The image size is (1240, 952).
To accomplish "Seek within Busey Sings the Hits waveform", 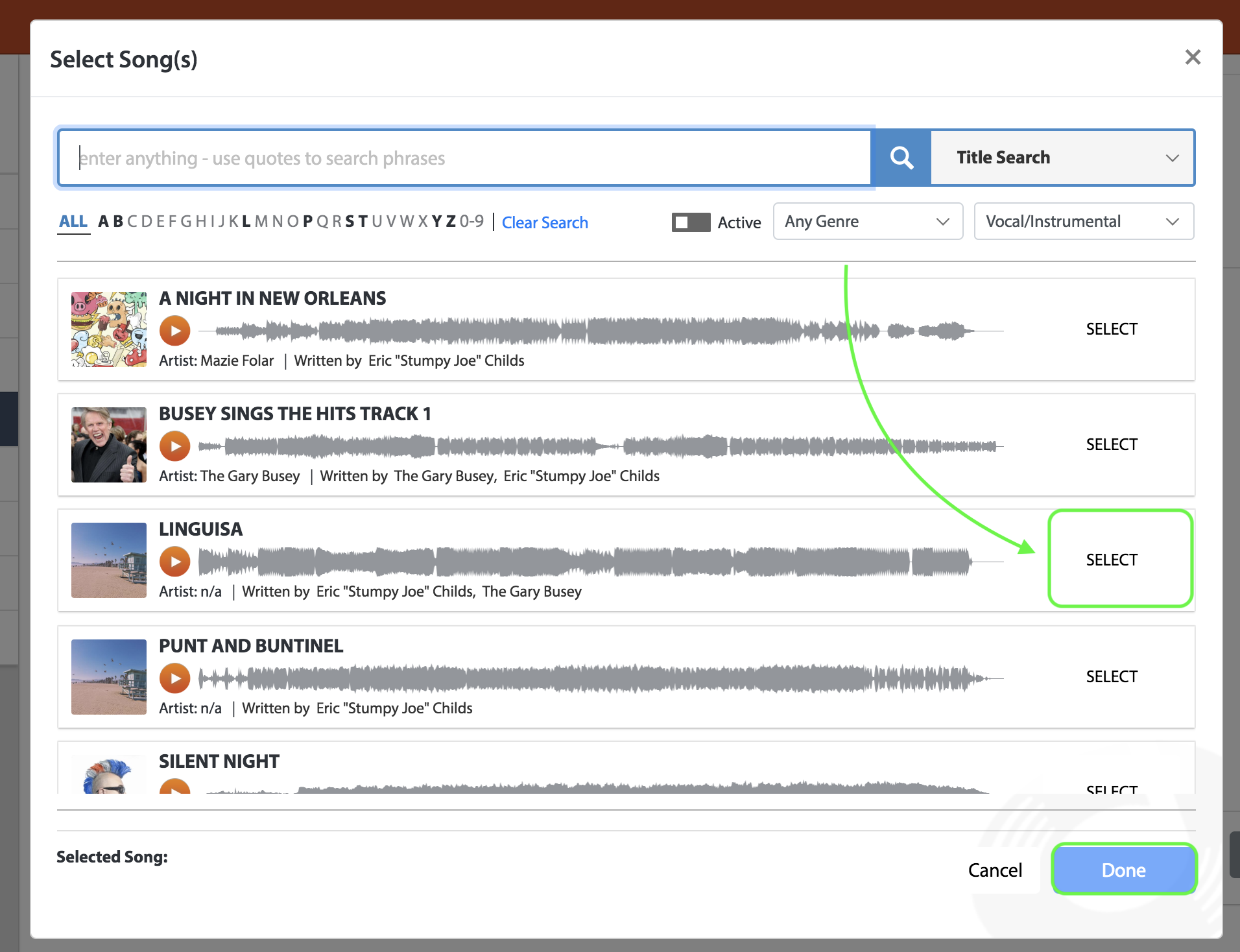I will [x=601, y=446].
